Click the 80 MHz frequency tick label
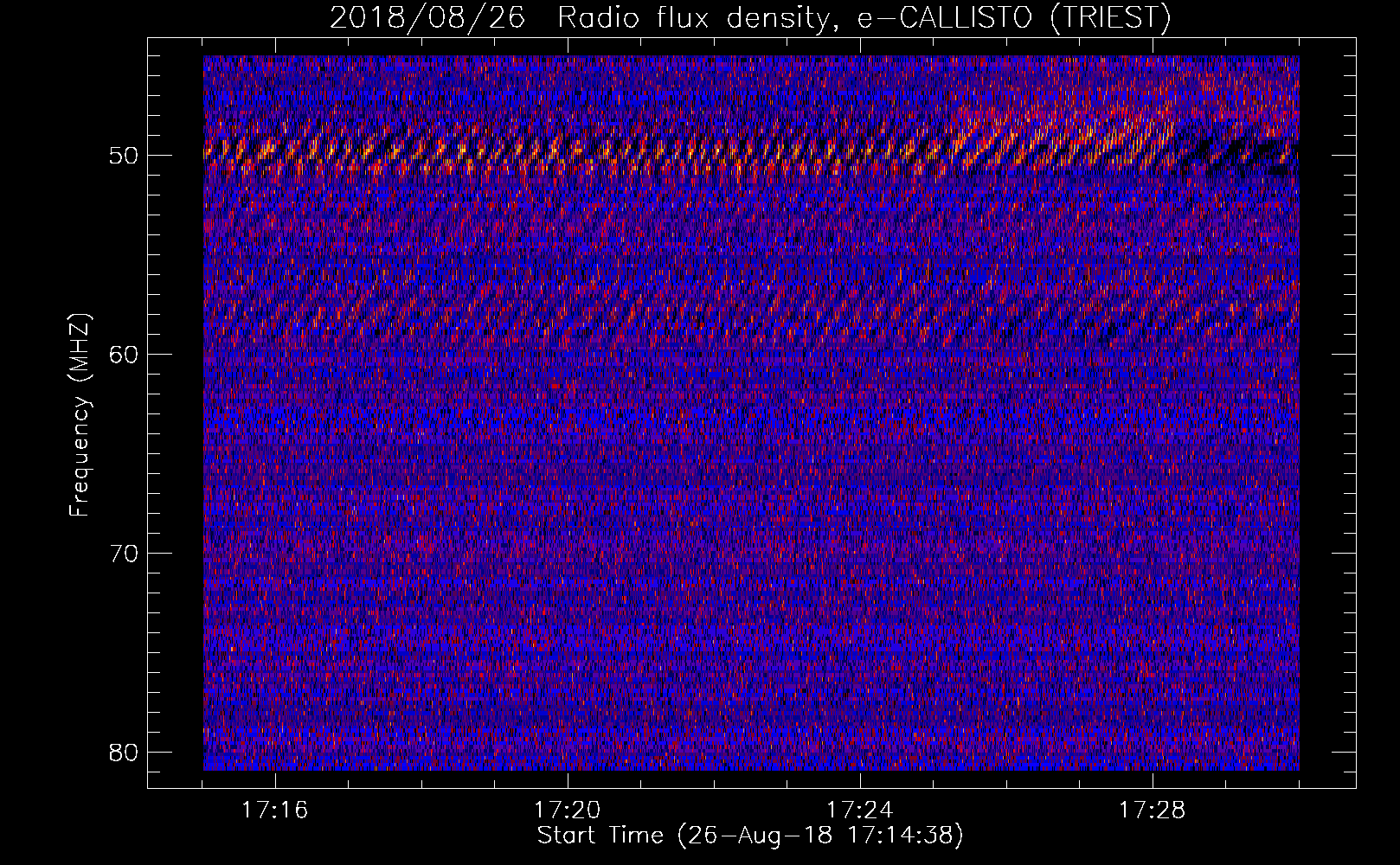 click(124, 752)
